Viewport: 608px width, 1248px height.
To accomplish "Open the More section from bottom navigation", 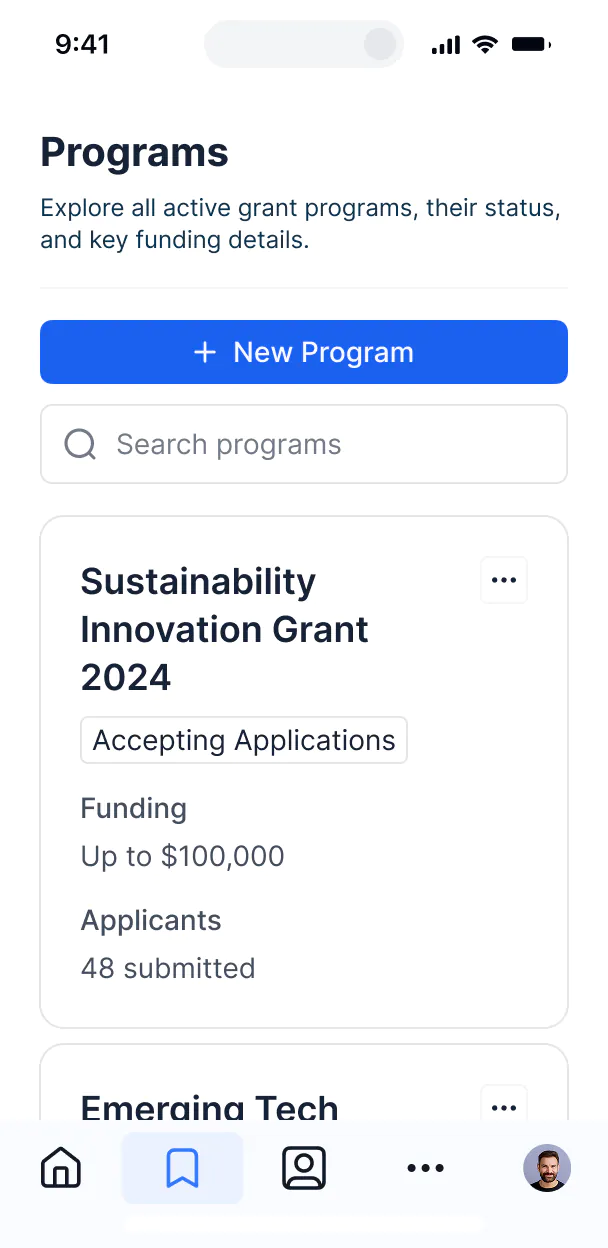I will tap(426, 1167).
